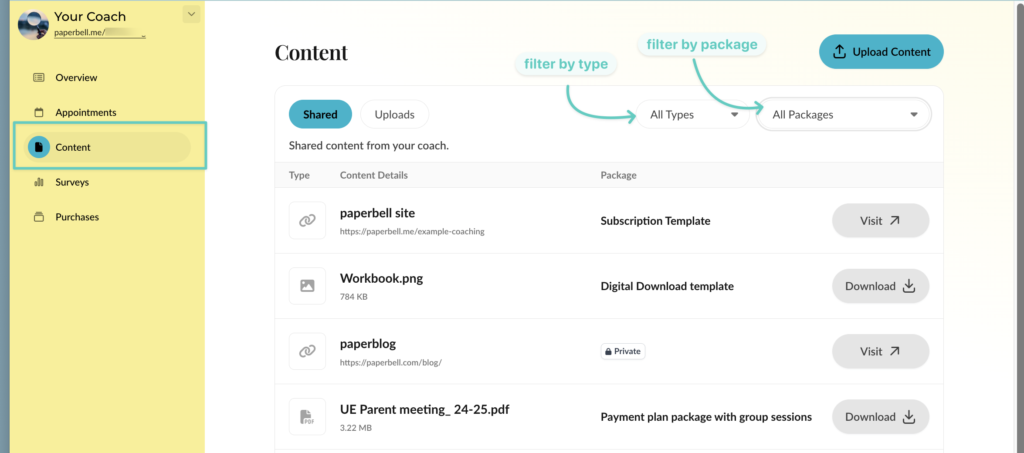Download UE Parent meeting PDF

pos(880,417)
